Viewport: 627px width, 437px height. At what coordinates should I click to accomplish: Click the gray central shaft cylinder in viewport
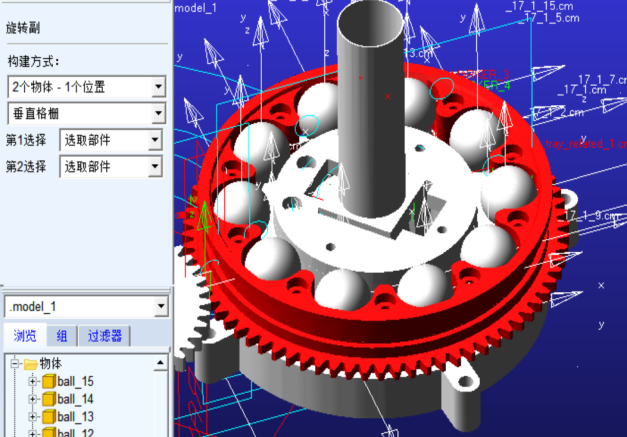coord(371,120)
